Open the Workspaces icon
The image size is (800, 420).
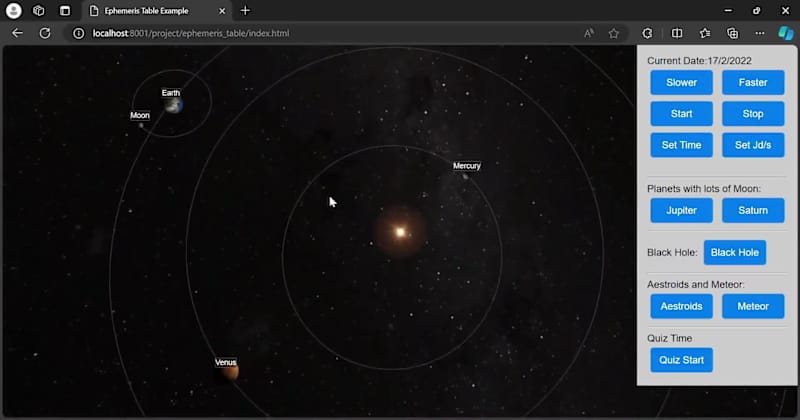38,11
